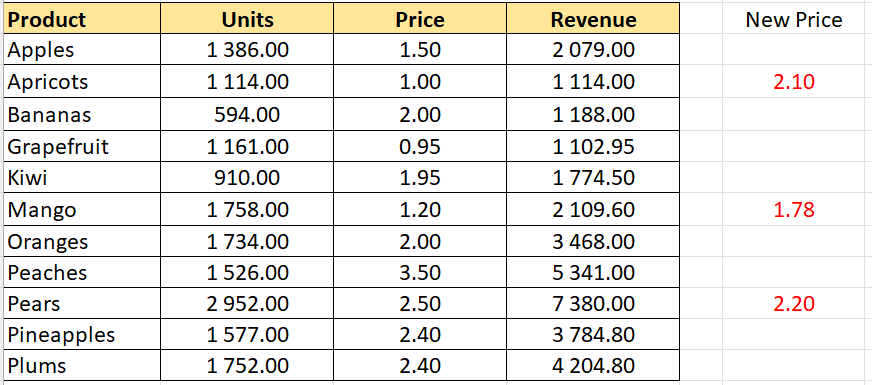Select the Pineapples product cell
This screenshot has height=385, width=872.
point(82,335)
